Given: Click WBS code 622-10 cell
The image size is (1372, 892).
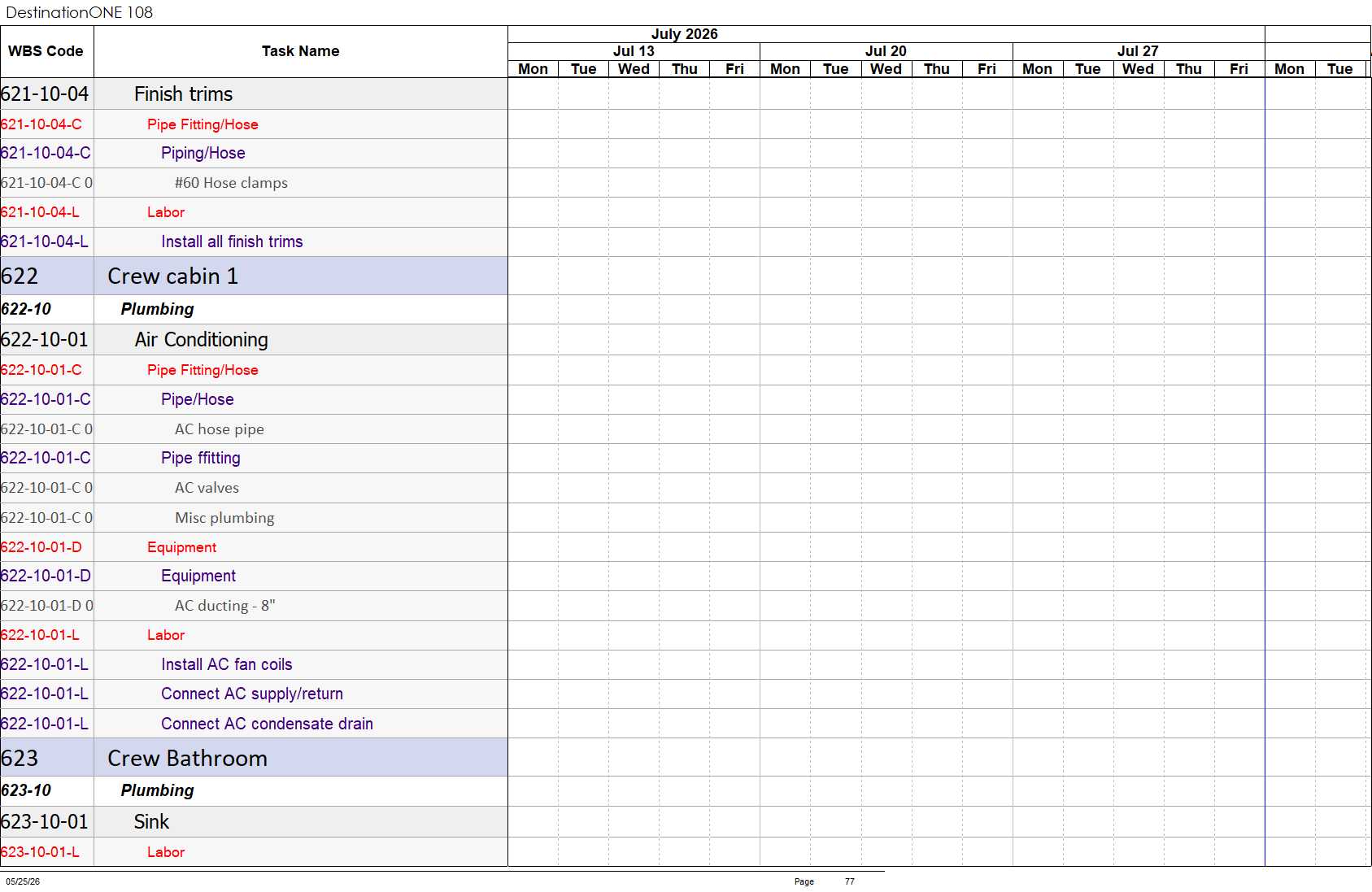Looking at the screenshot, I should tap(46, 309).
